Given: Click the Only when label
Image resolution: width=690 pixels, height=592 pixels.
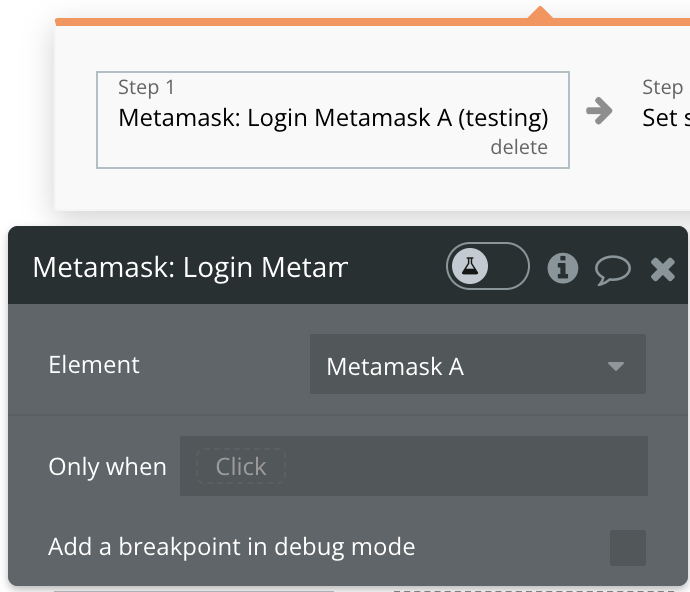Looking at the screenshot, I should (107, 467).
